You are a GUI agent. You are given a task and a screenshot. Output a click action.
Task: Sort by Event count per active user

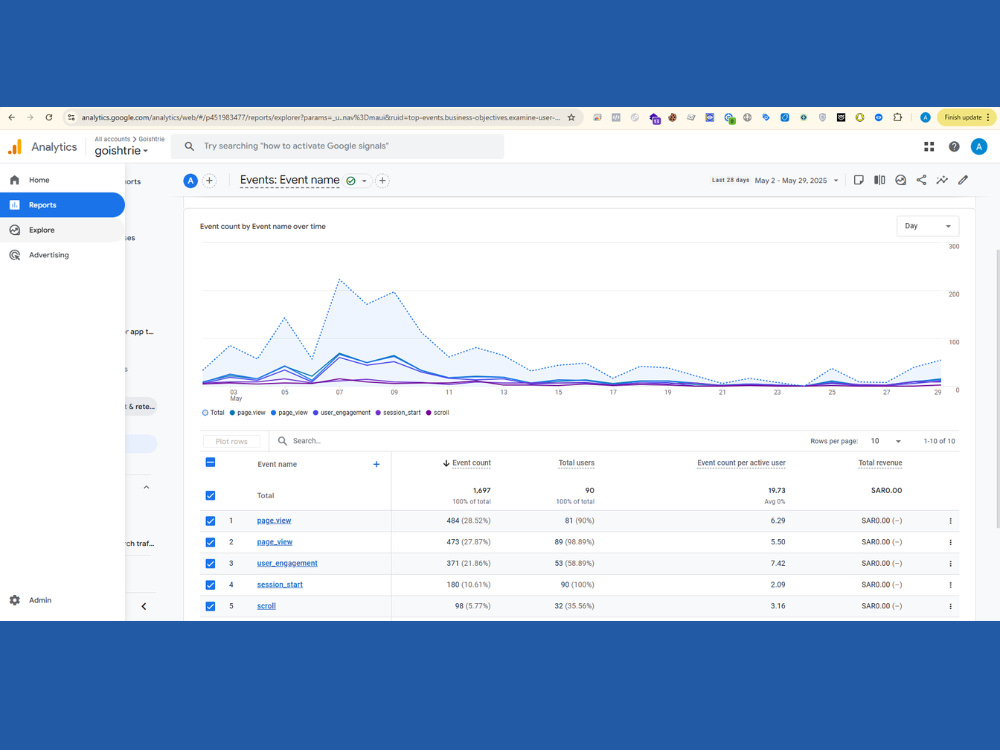[741, 463]
